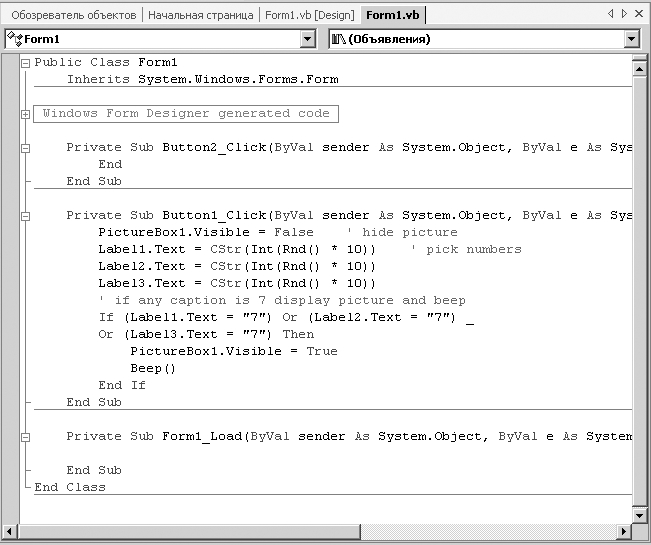The image size is (651, 545).
Task: Collapse the Public Class Form1 block
Action: pyautogui.click(x=26, y=63)
